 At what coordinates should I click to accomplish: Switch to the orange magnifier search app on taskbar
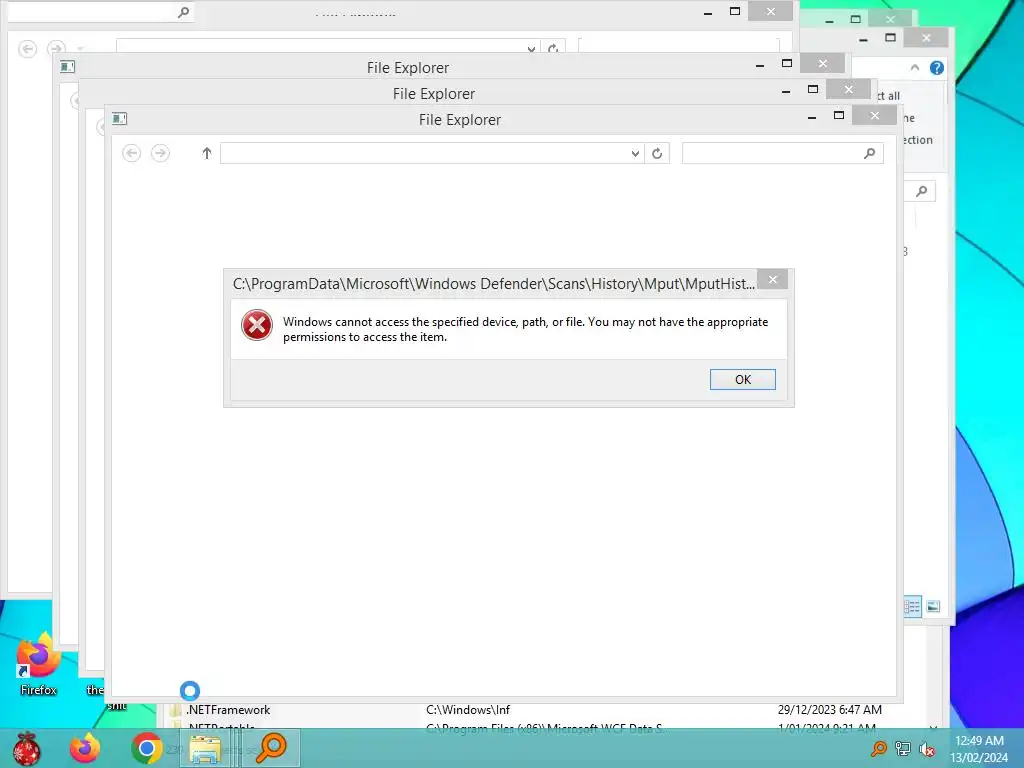270,748
